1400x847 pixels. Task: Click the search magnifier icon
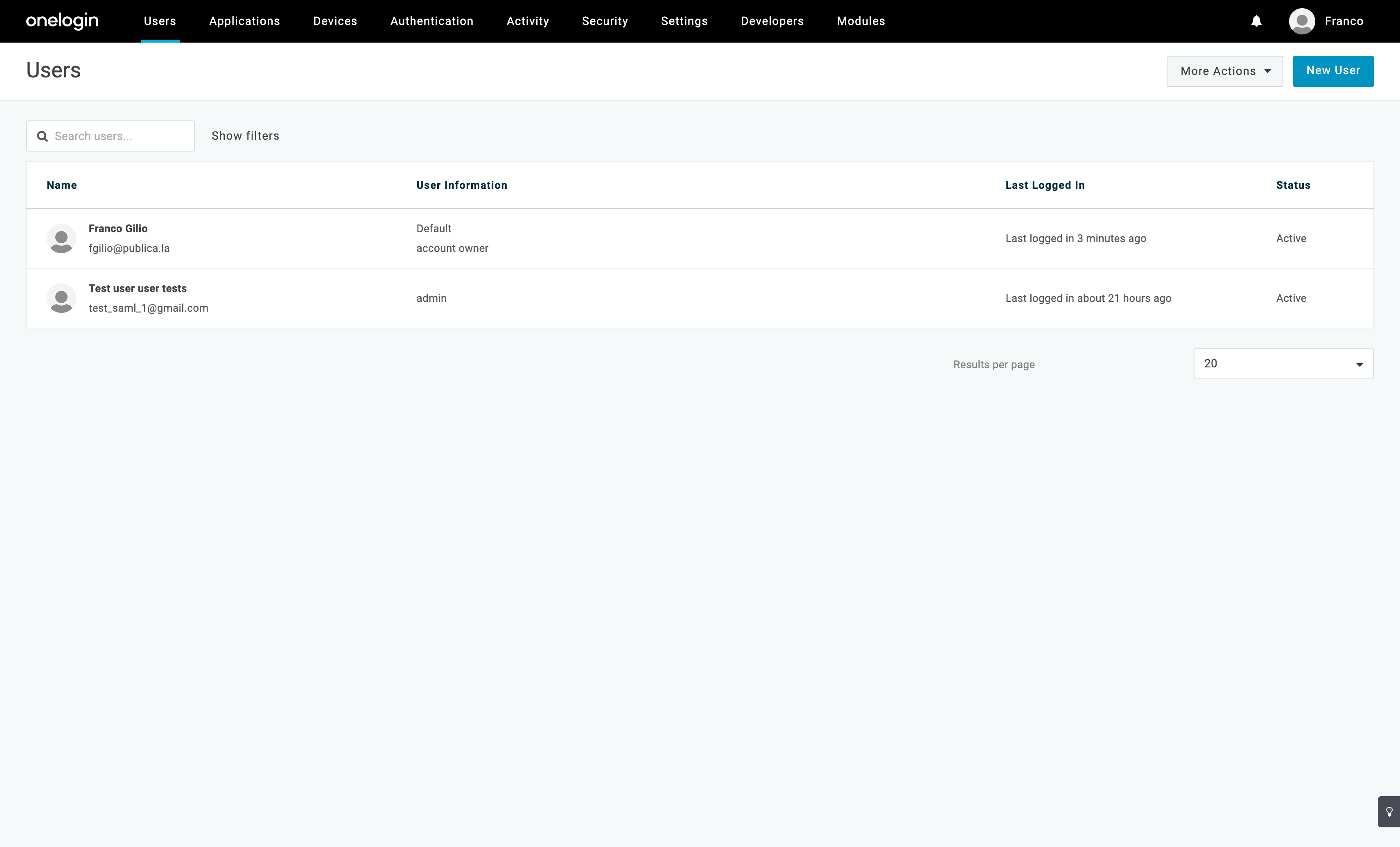coord(42,136)
